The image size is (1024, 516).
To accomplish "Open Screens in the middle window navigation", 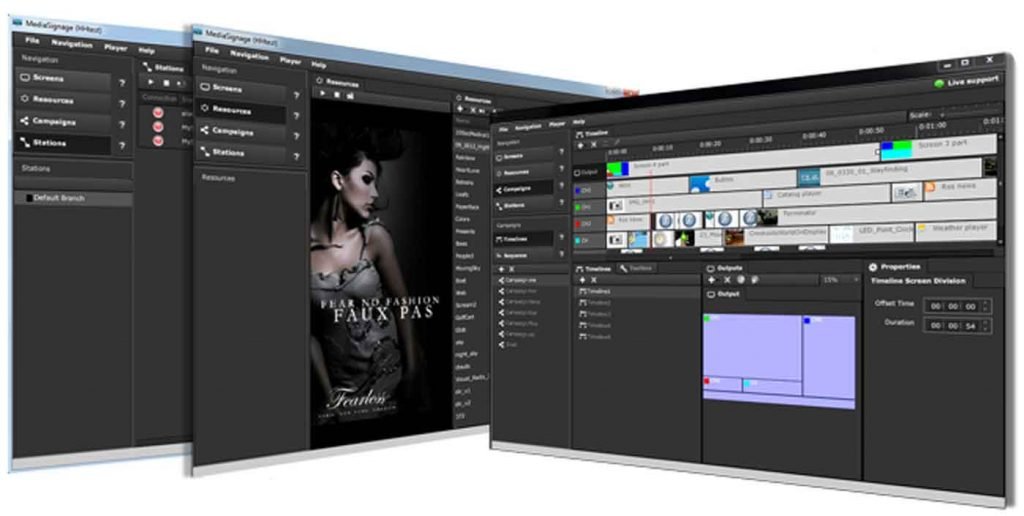I will pos(242,89).
